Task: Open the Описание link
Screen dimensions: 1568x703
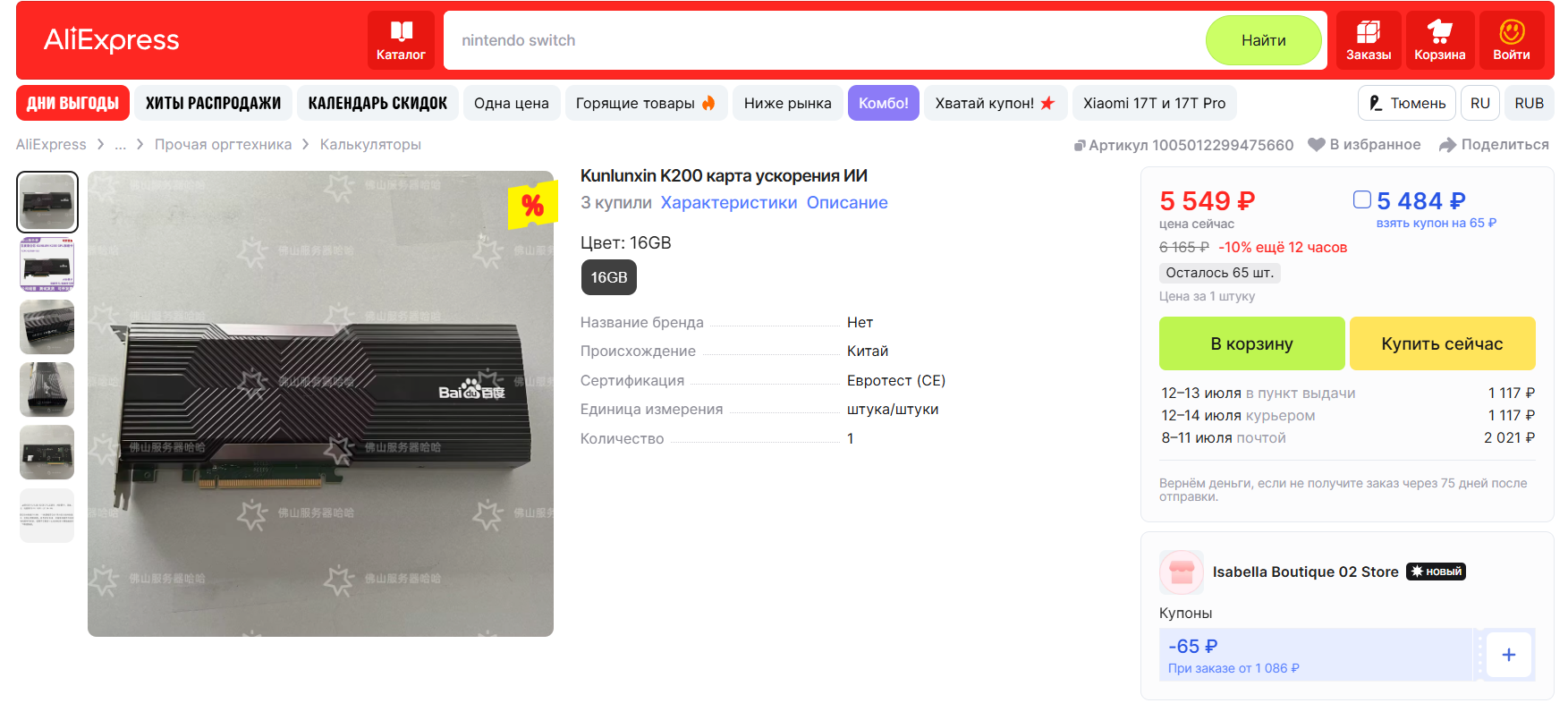Action: (847, 203)
